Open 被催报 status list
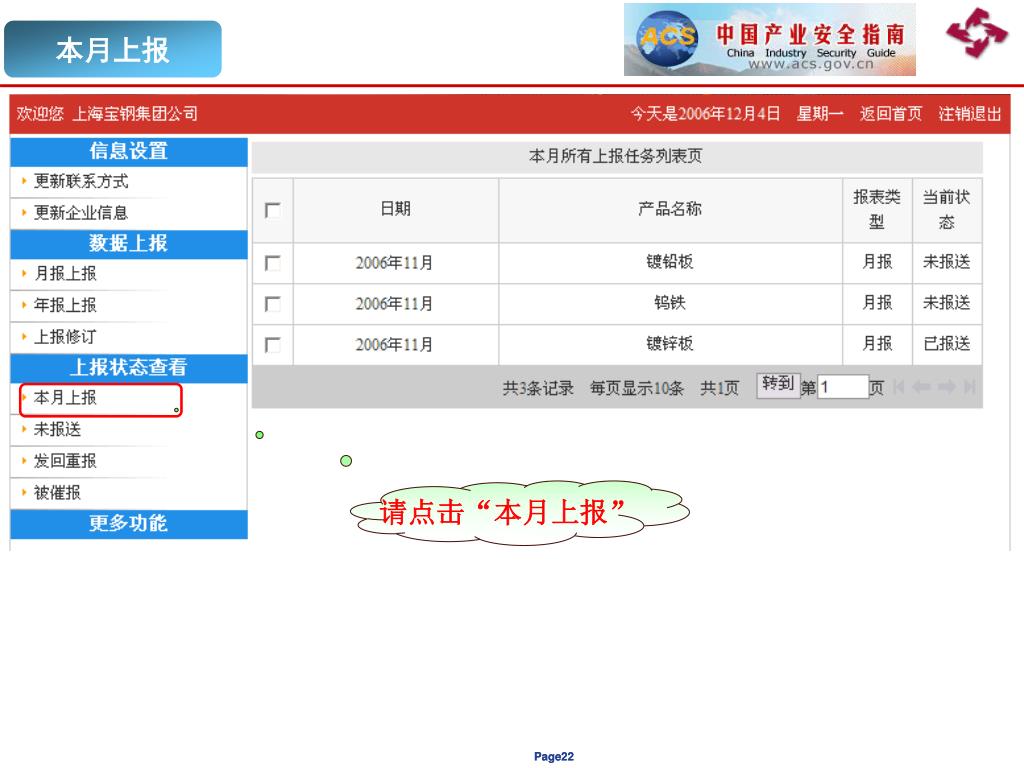The height and width of the screenshot is (768, 1024). [57, 492]
